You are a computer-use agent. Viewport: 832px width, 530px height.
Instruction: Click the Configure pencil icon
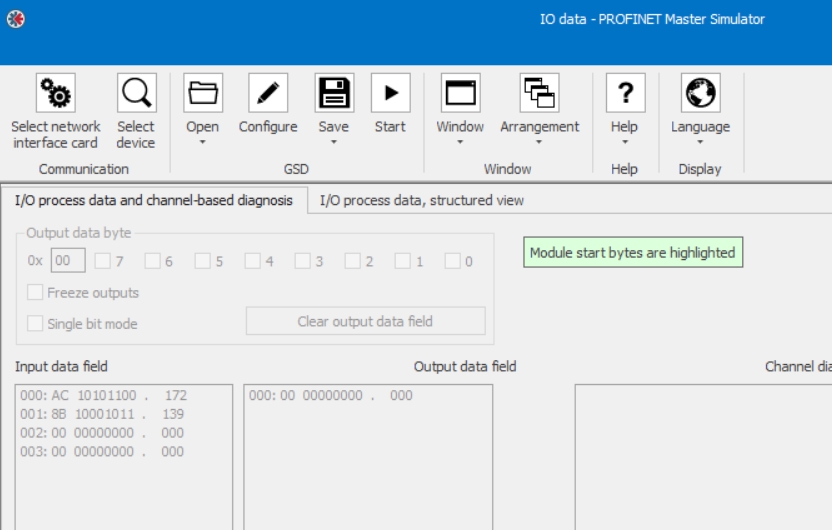click(x=268, y=93)
